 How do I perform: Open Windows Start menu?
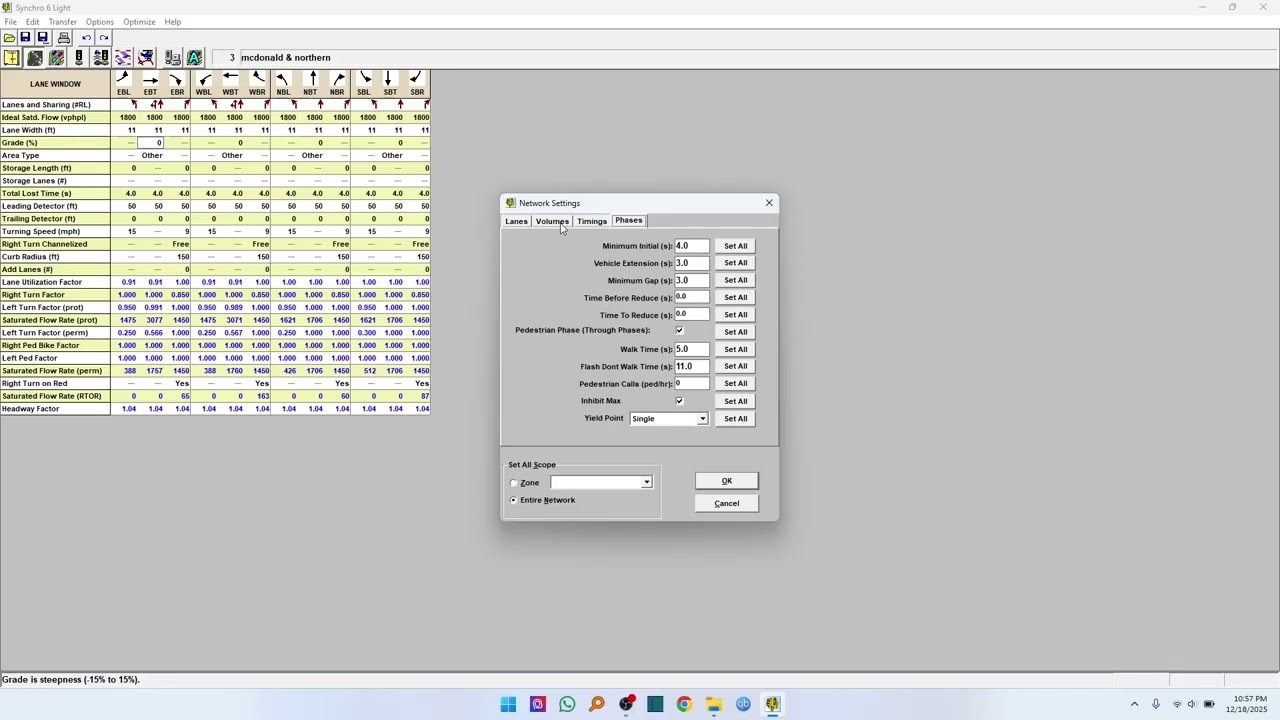point(508,705)
